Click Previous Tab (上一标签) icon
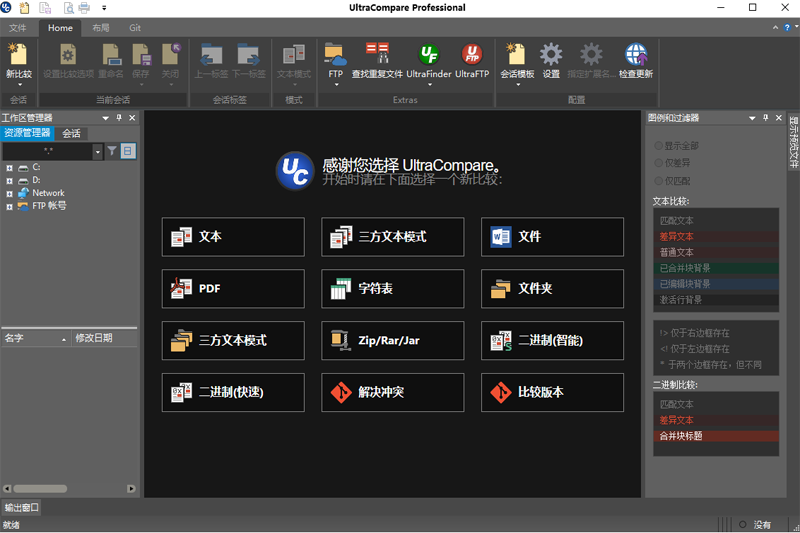The image size is (800, 533). pyautogui.click(x=211, y=55)
